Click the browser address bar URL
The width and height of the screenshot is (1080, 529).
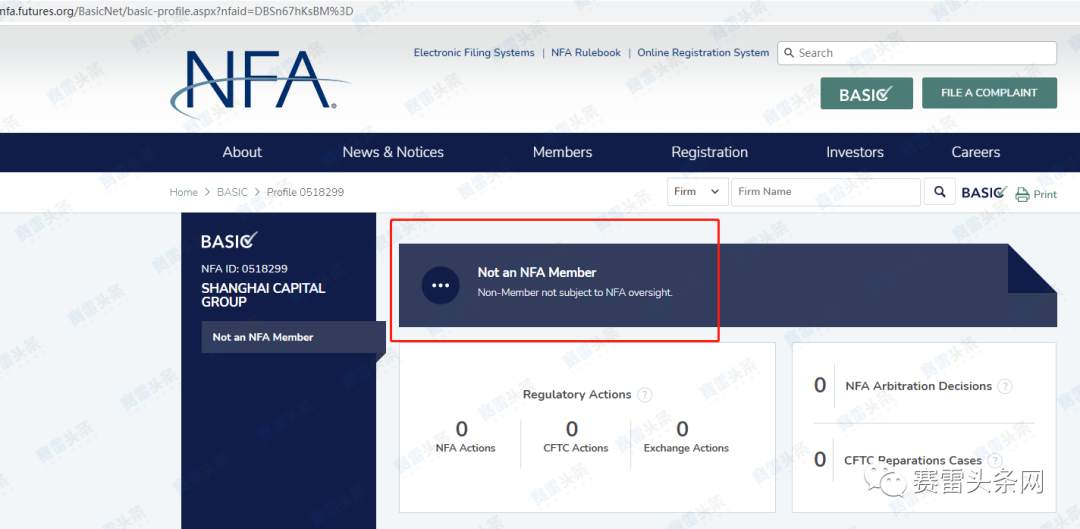tap(176, 11)
